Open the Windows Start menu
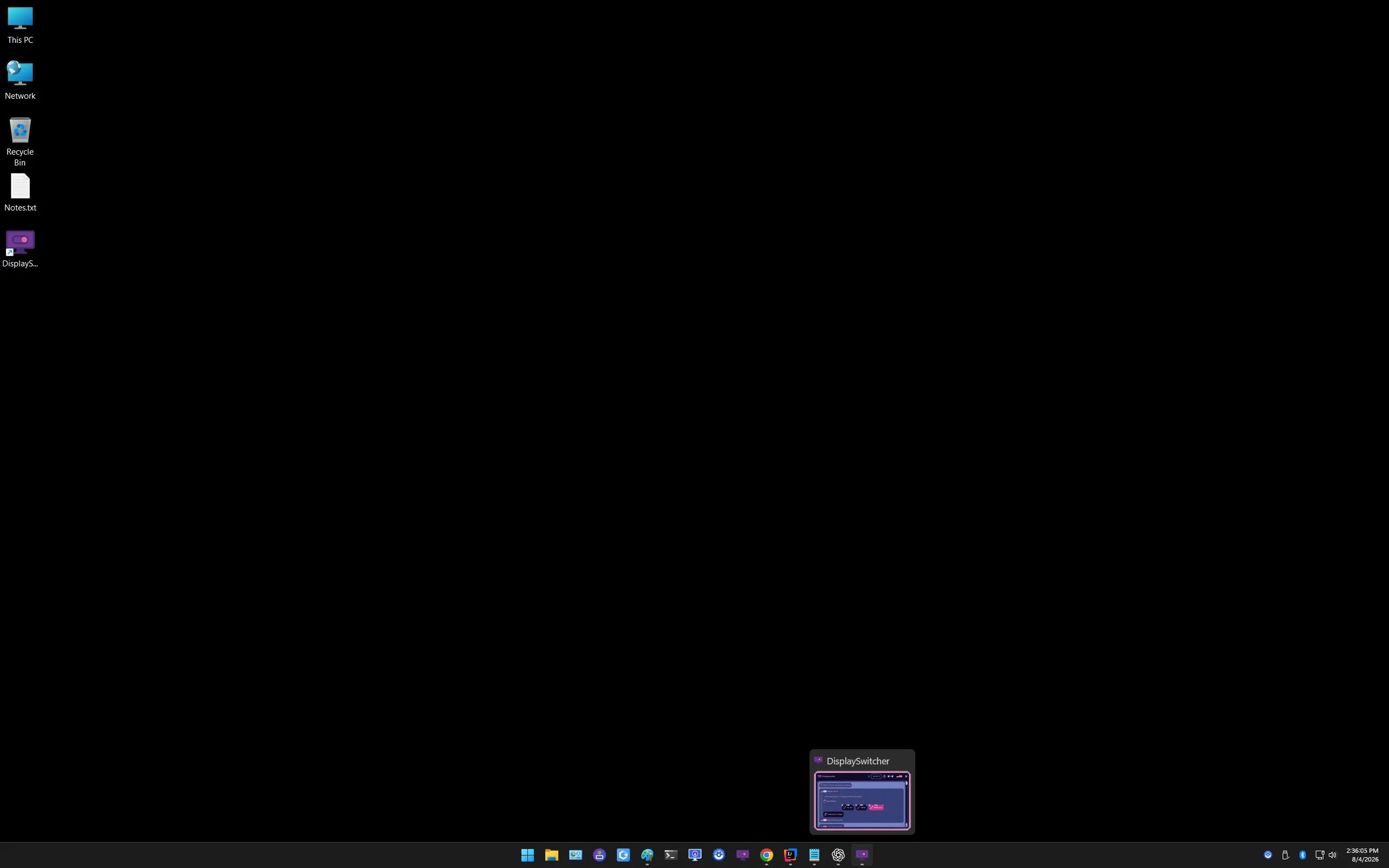This screenshot has width=1389, height=868. (x=527, y=855)
